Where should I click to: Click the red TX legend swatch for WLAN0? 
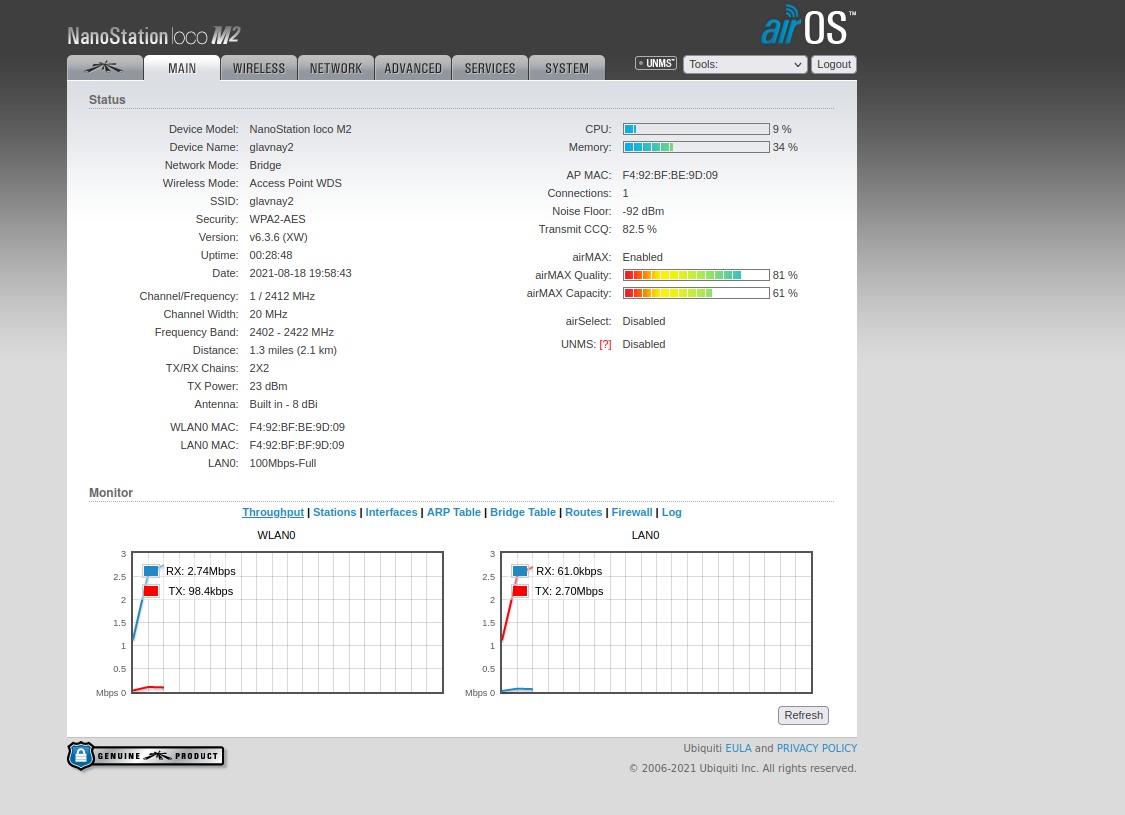point(151,591)
